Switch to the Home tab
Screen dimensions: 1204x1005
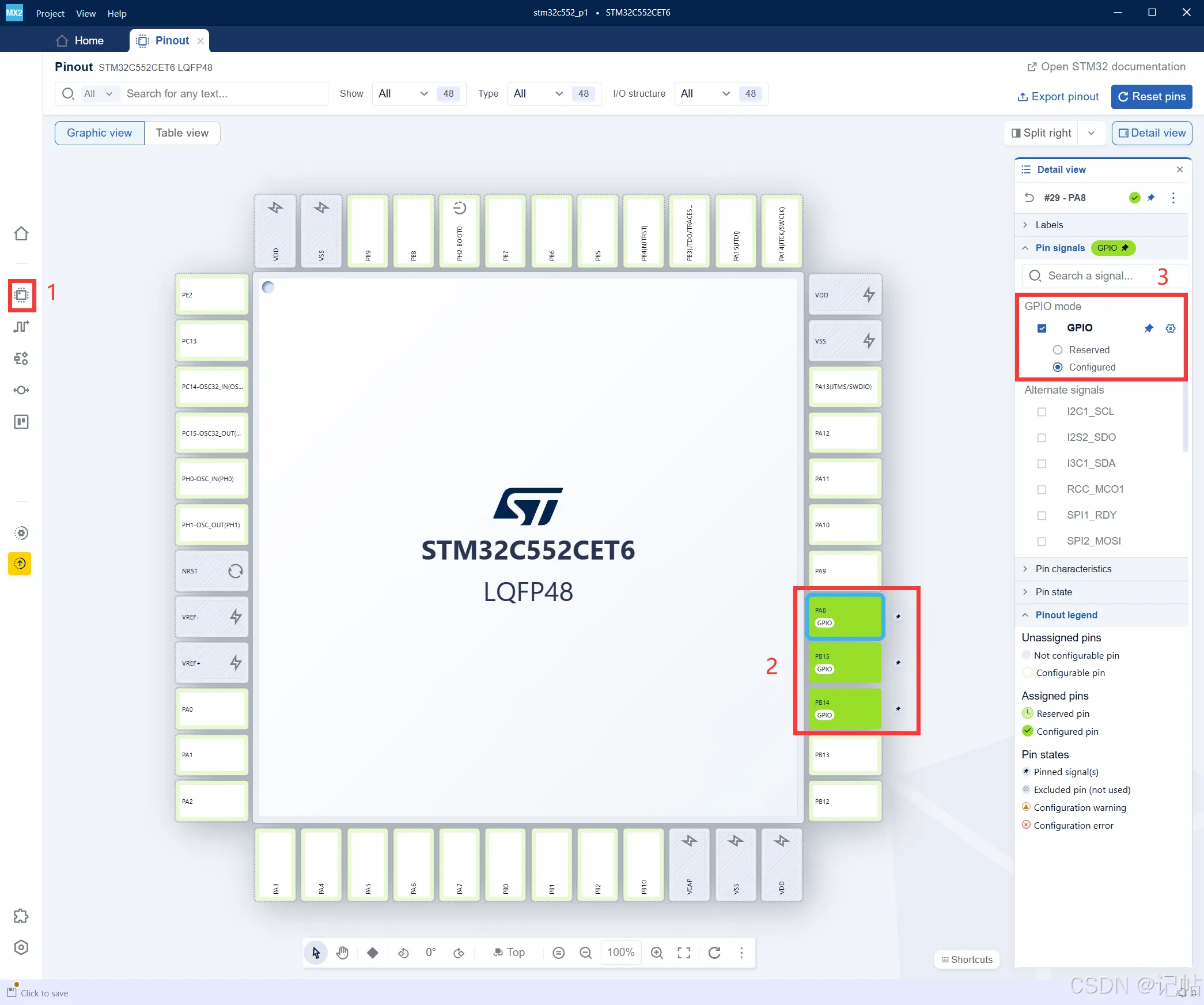tap(81, 40)
